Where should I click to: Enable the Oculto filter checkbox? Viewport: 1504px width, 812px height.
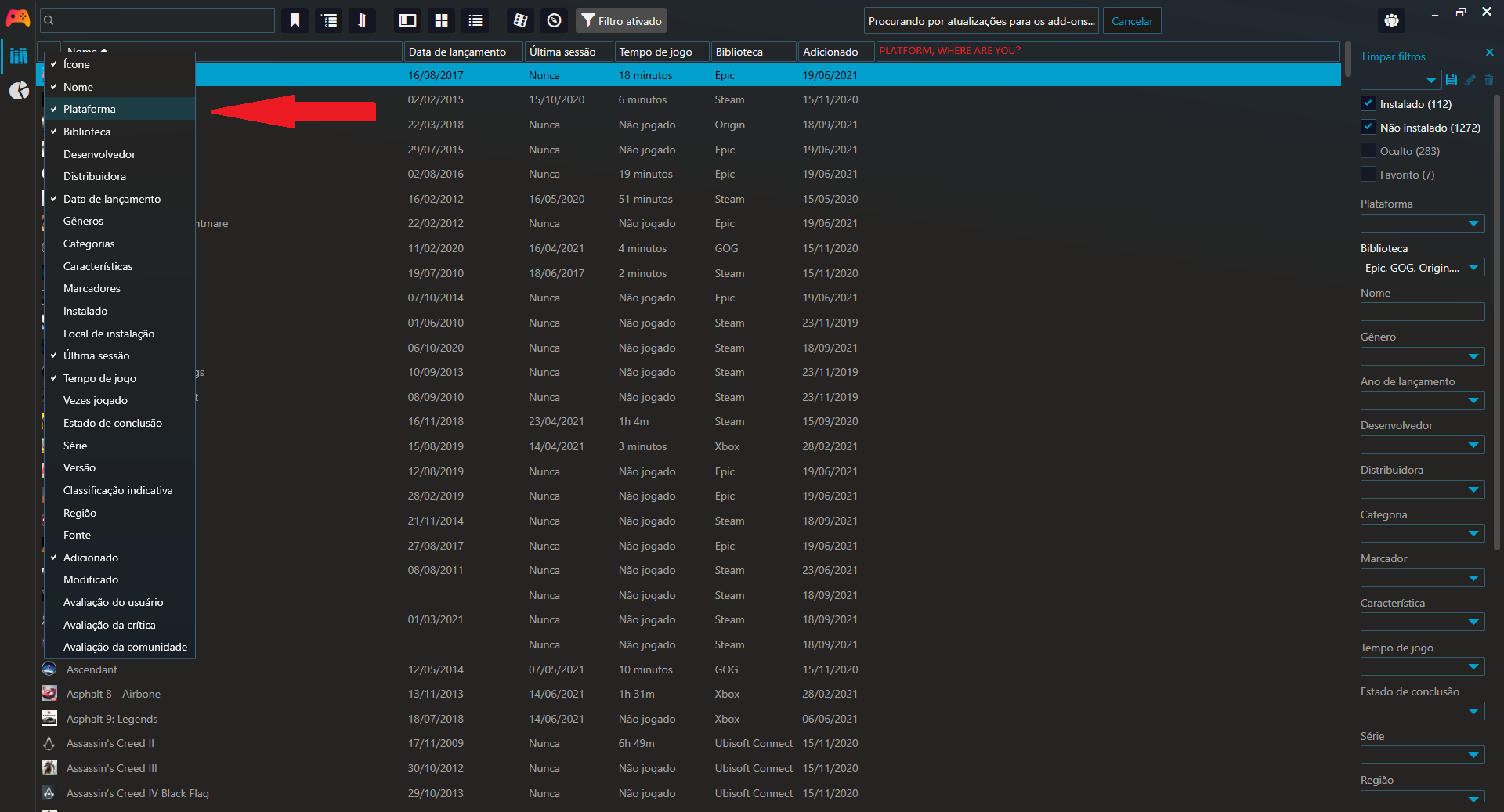1368,150
